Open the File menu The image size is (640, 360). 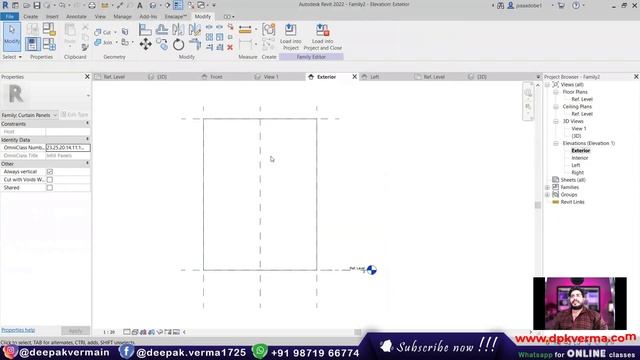click(9, 16)
